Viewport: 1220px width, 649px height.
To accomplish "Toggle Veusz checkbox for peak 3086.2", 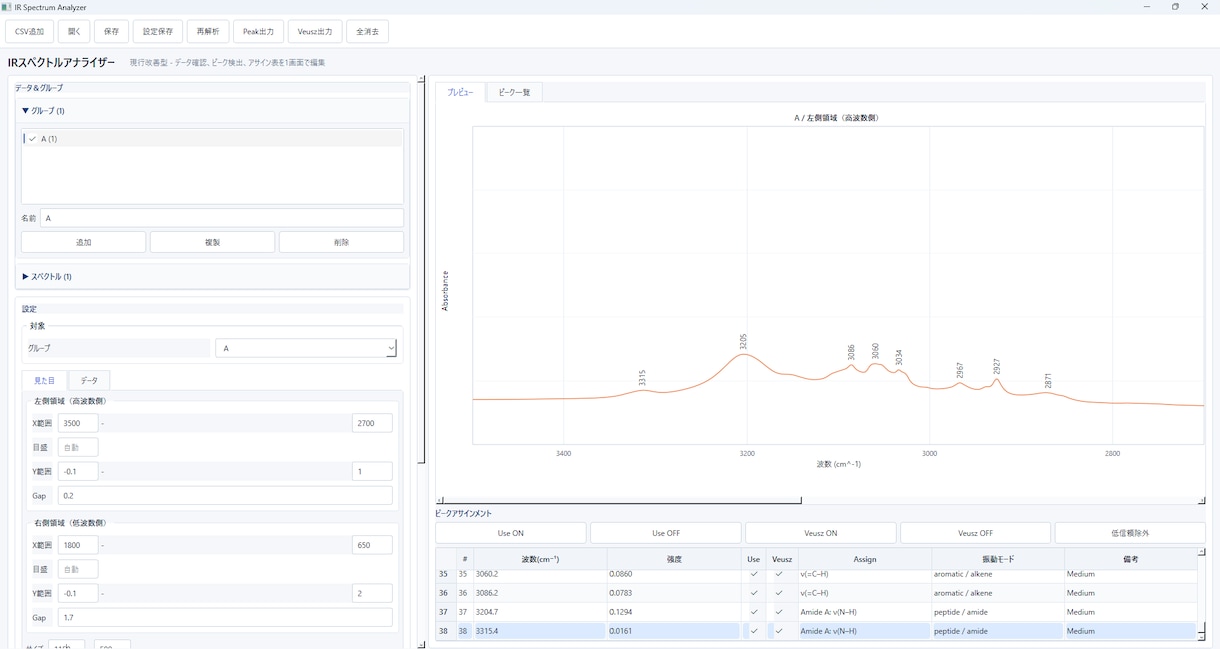I will [x=779, y=593].
